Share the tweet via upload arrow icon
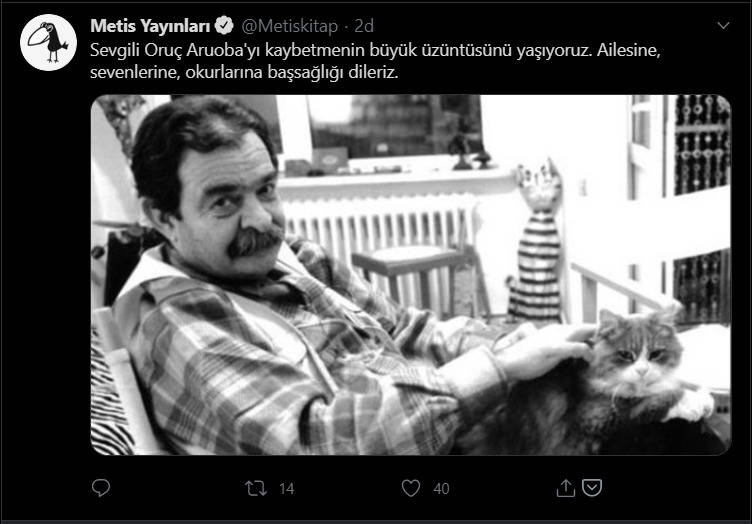Image resolution: width=752 pixels, height=524 pixels. point(565,488)
